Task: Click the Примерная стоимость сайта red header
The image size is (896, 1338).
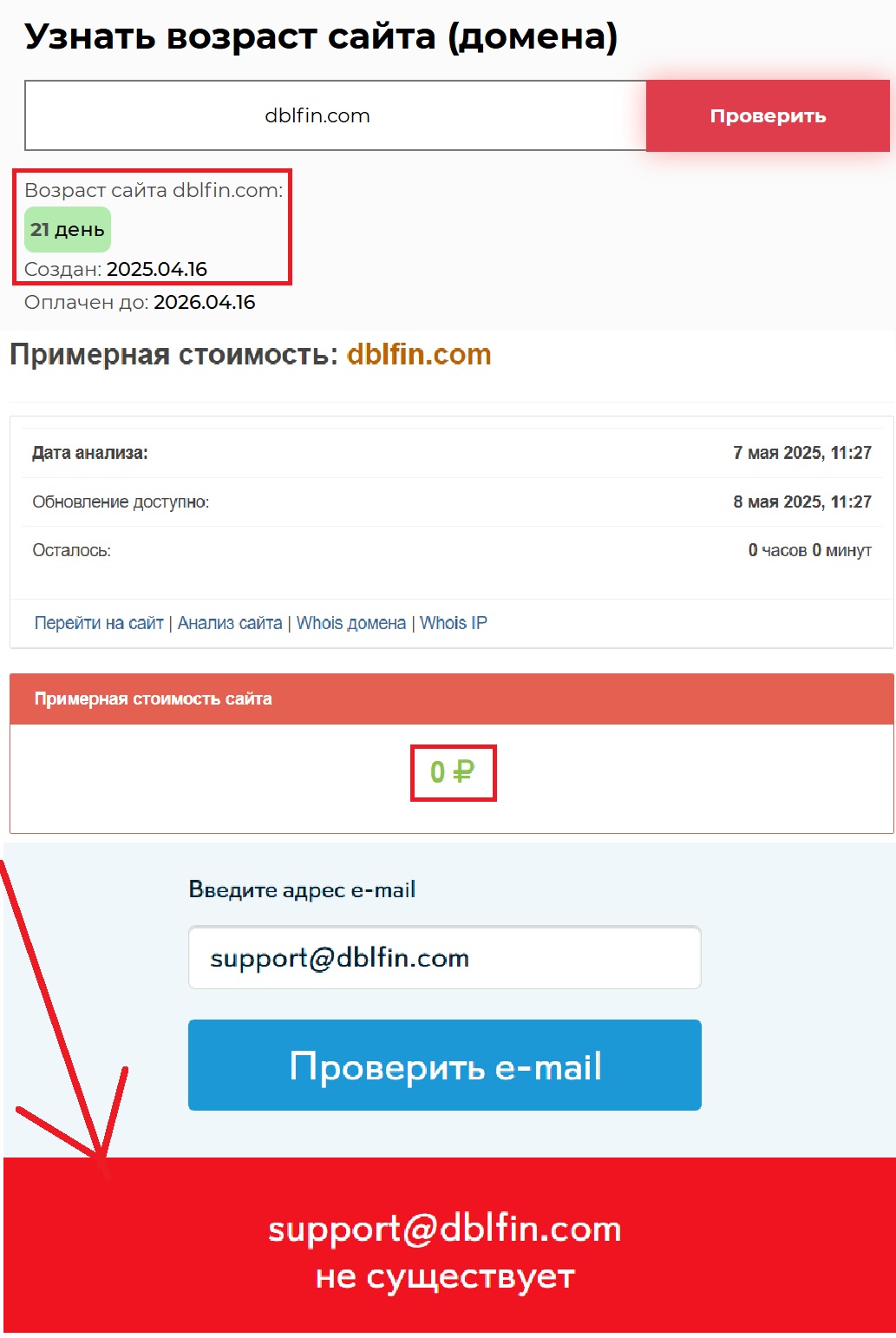Action: coord(452,699)
